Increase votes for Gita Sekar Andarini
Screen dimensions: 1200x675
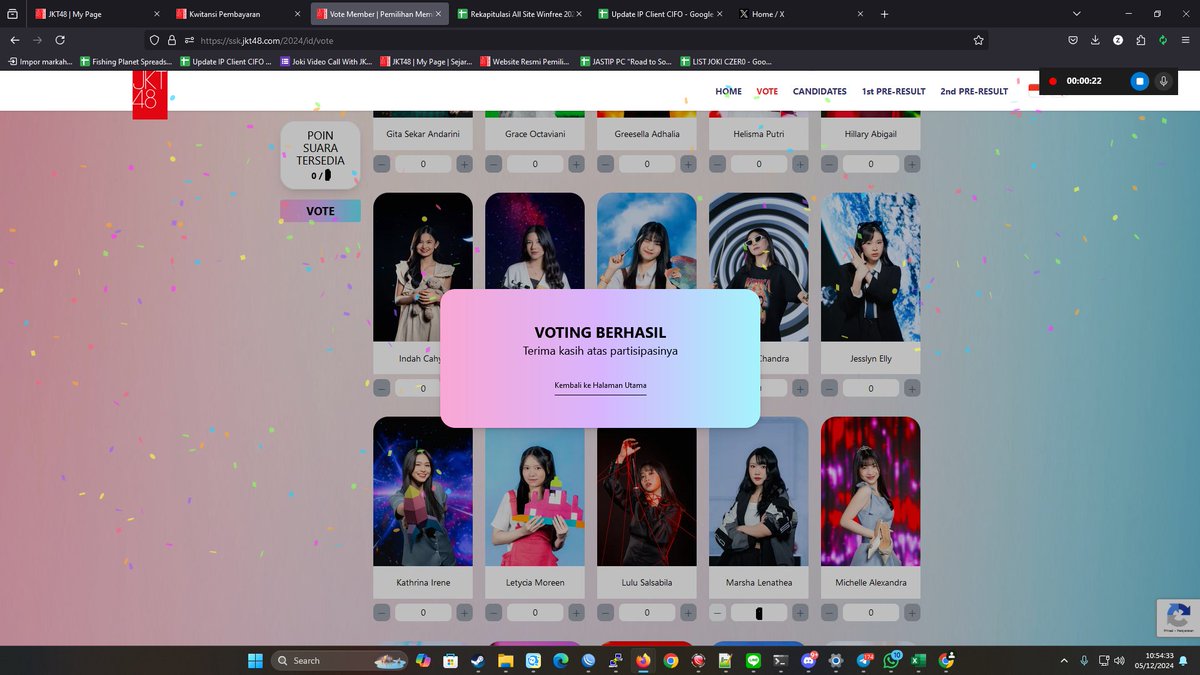(465, 164)
